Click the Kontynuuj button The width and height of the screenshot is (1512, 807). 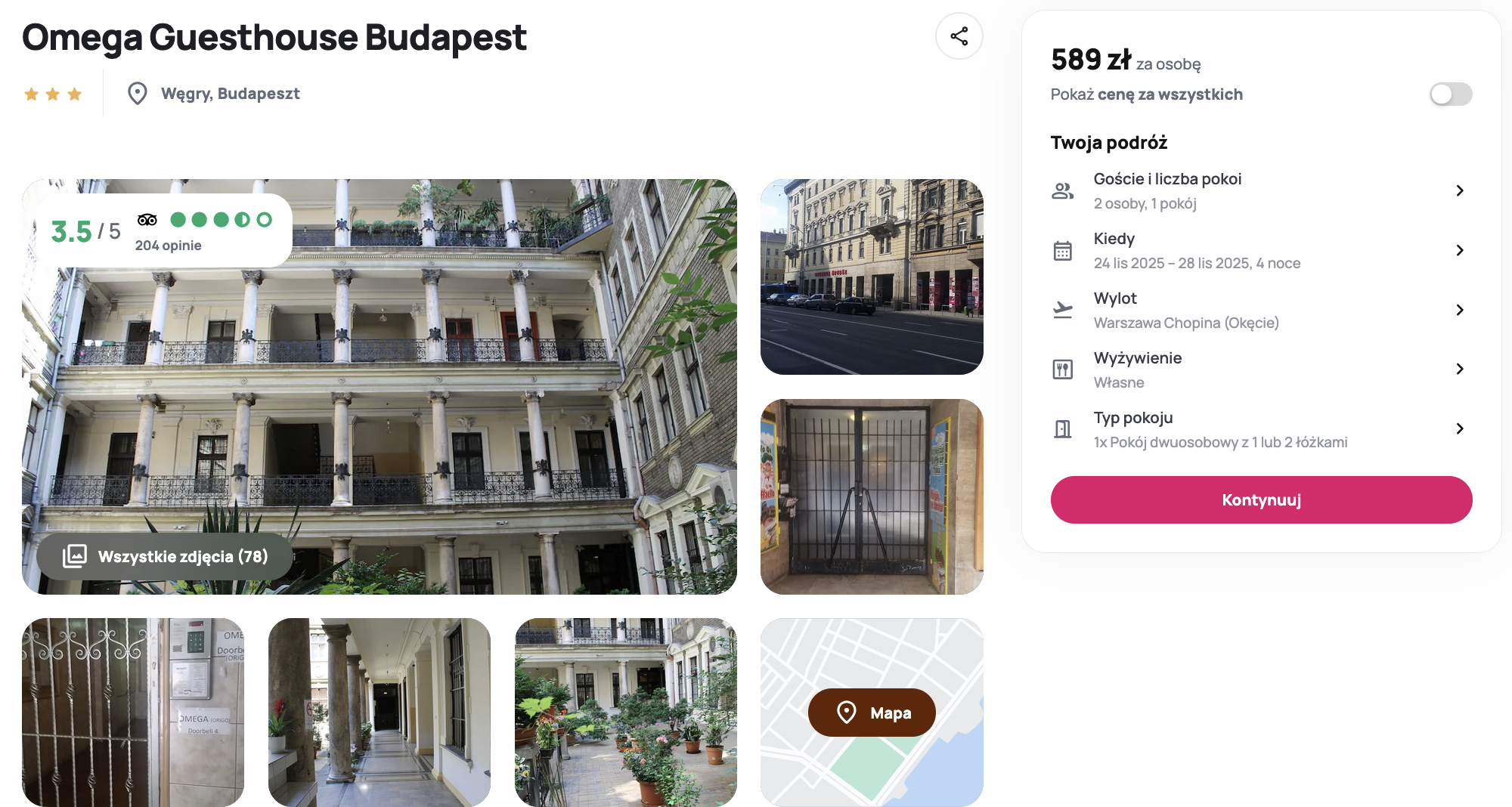tap(1261, 500)
